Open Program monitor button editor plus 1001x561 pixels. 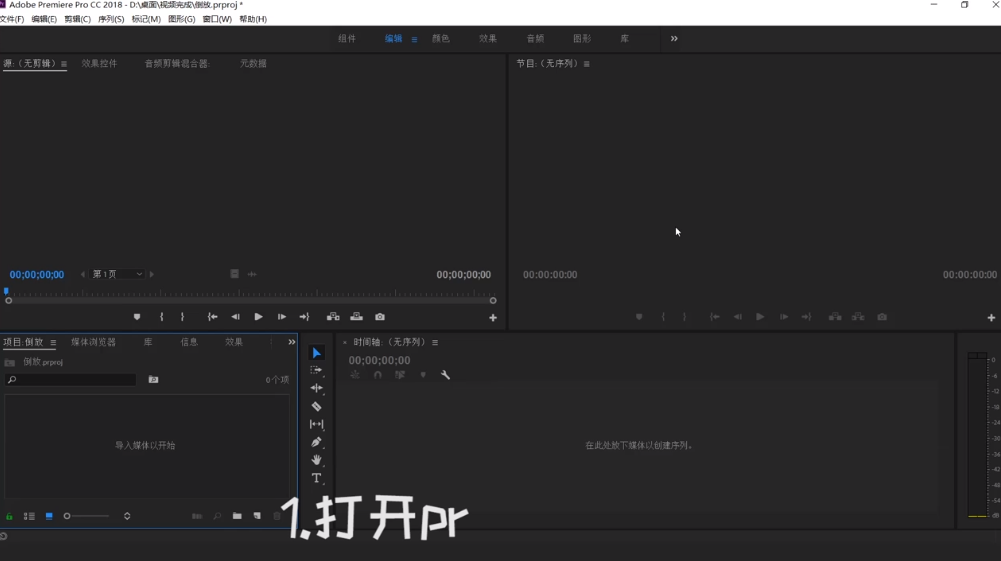(x=991, y=318)
